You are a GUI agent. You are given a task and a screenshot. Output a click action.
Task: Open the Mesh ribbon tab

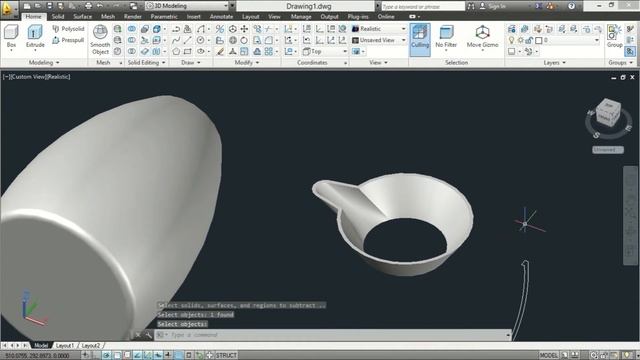pos(108,17)
